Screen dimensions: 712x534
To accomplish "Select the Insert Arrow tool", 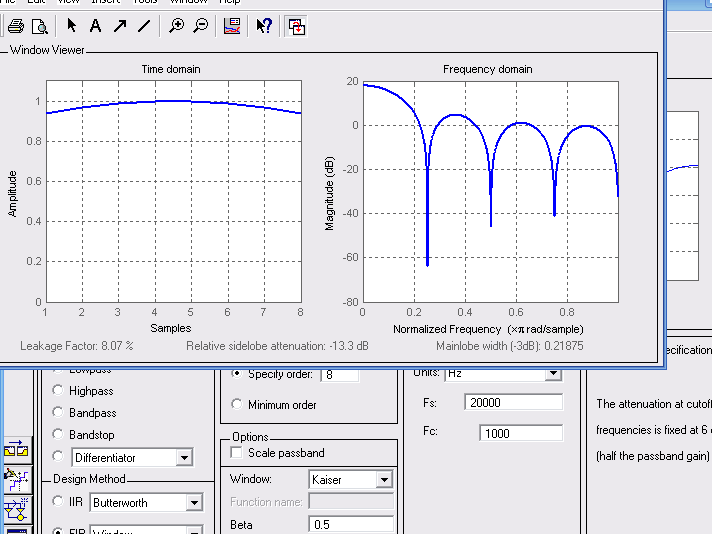I will (x=120, y=27).
